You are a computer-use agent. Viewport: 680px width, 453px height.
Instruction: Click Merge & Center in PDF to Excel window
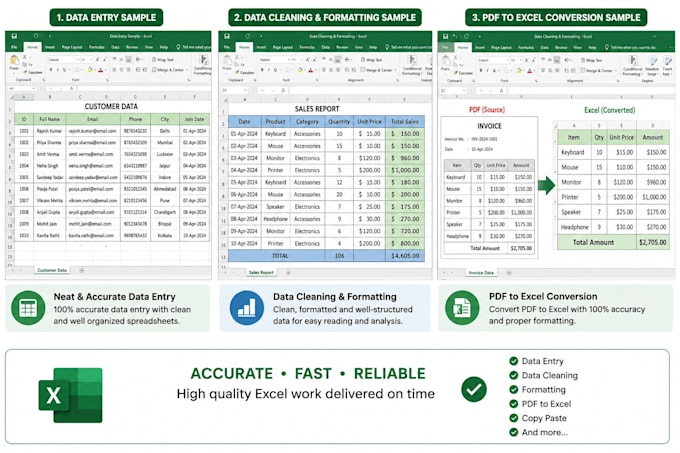(x=598, y=70)
